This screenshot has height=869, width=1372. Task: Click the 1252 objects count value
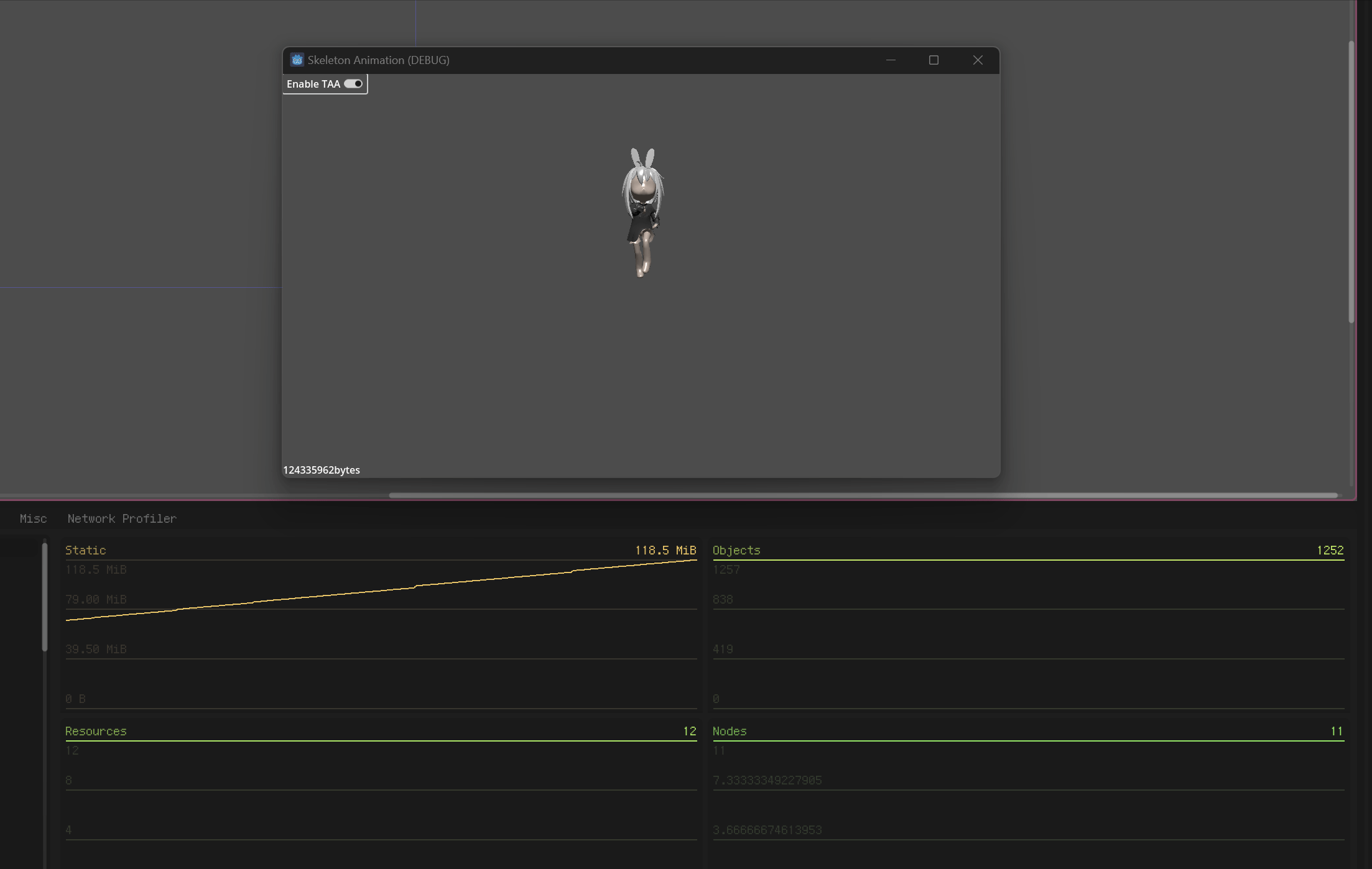[1331, 549]
